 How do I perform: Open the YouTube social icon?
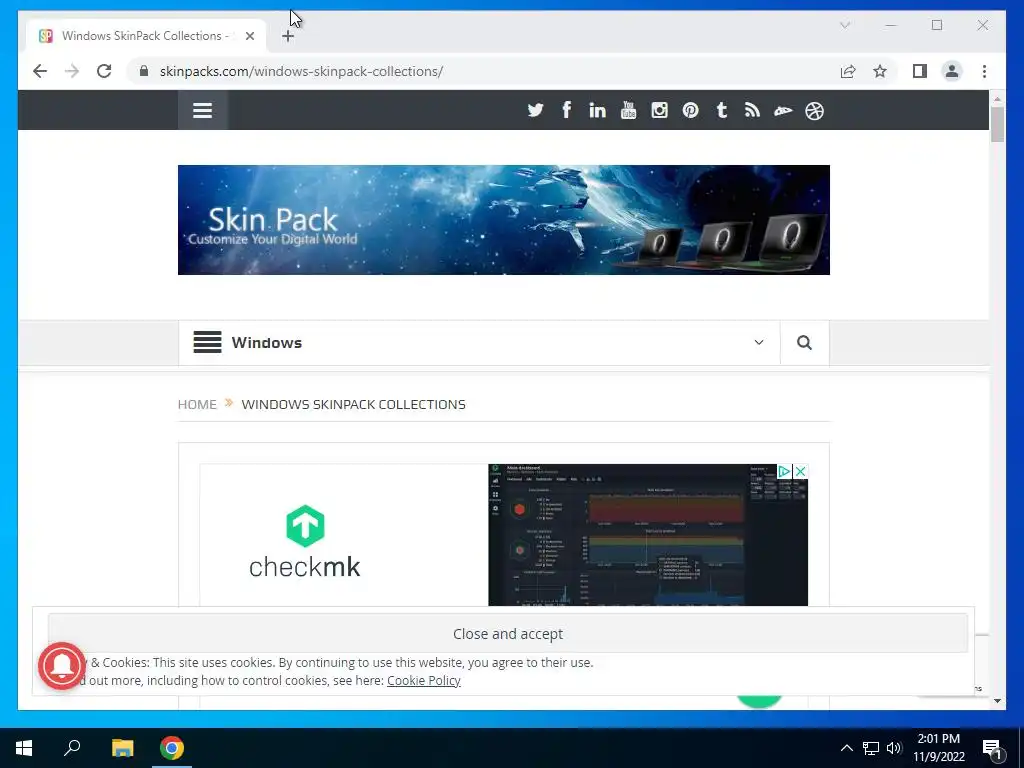(628, 110)
